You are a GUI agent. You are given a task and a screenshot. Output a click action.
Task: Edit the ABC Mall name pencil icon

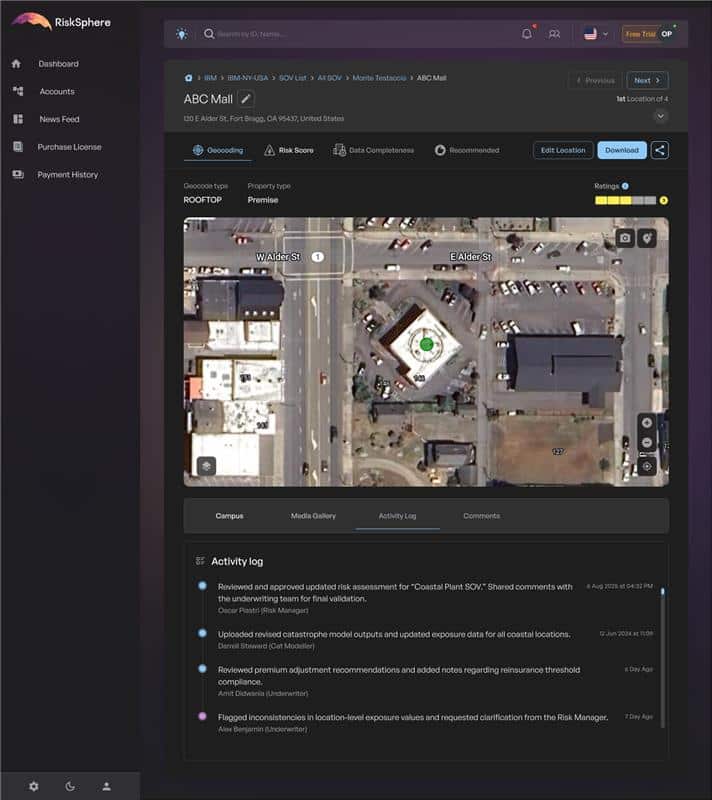(247, 99)
